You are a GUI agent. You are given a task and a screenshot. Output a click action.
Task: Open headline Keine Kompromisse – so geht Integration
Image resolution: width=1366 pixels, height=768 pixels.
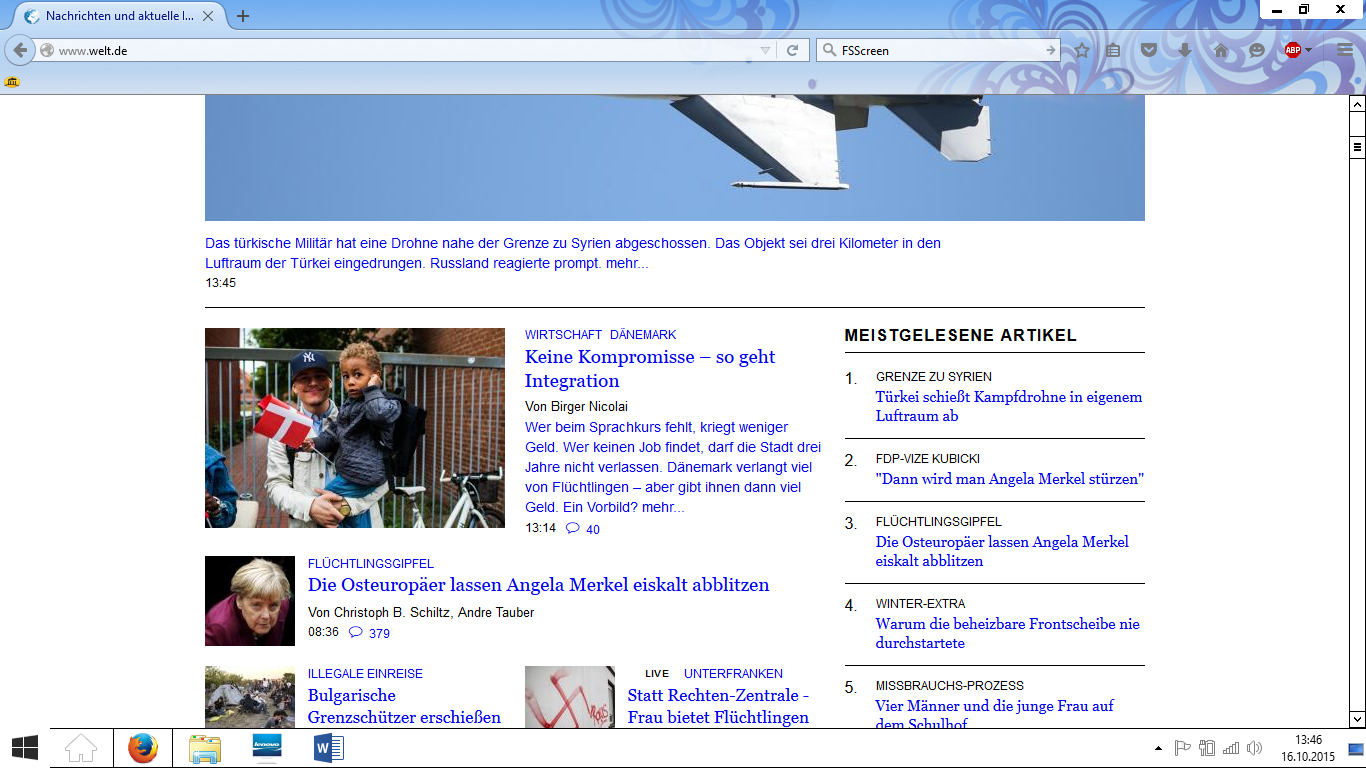click(x=650, y=369)
